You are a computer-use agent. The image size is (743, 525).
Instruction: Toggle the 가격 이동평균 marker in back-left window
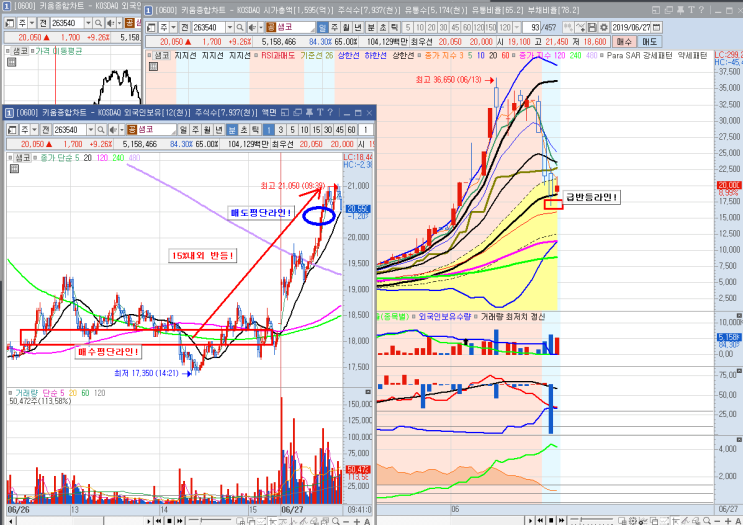pos(32,51)
